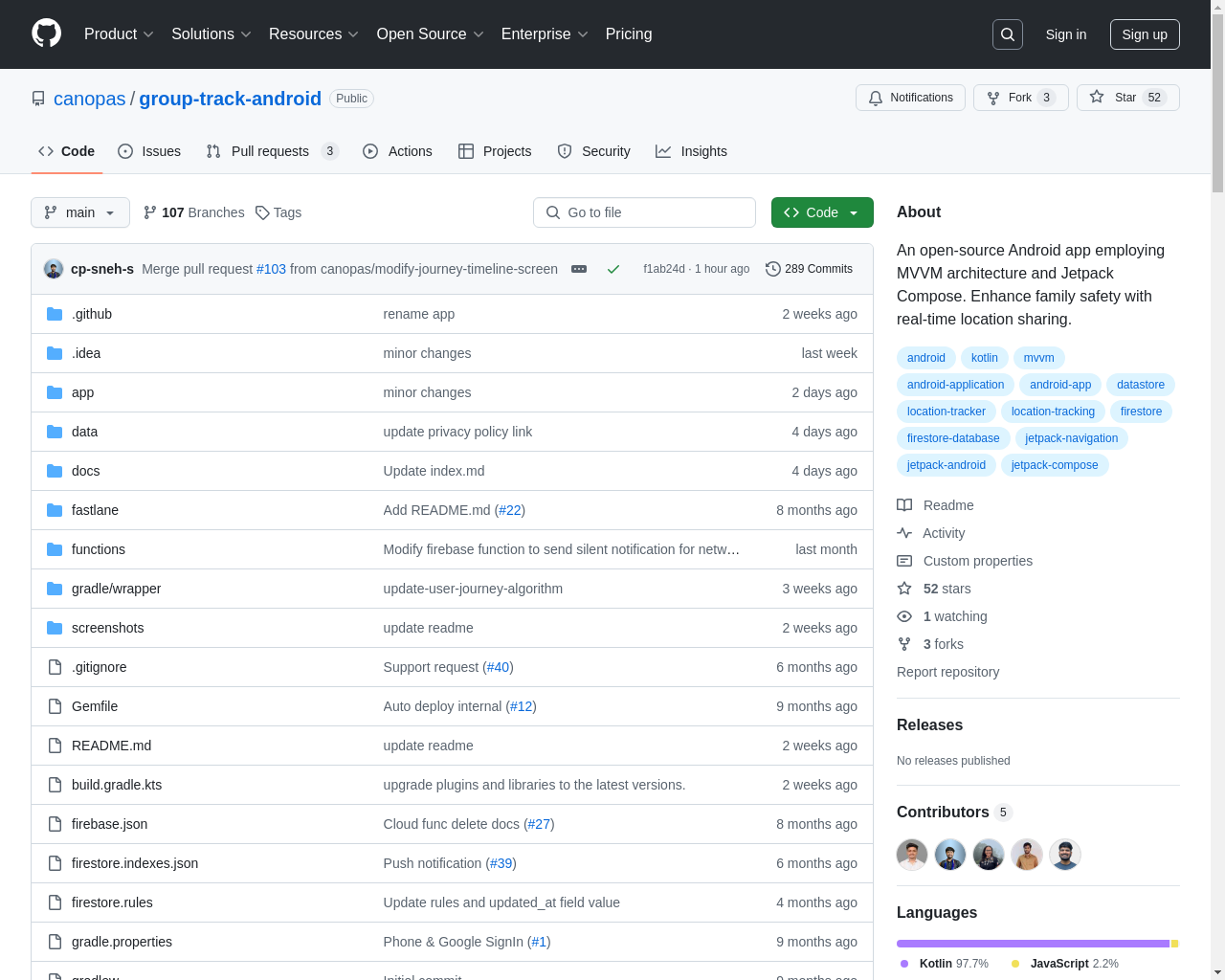View the green checkmark build status

pyautogui.click(x=613, y=269)
